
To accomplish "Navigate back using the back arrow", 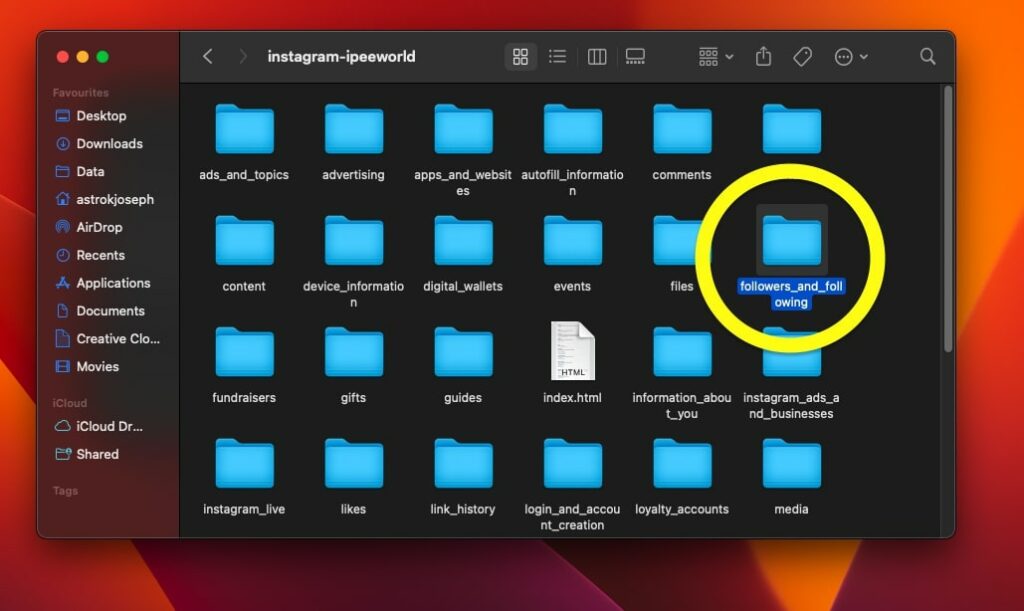I will tap(207, 57).
